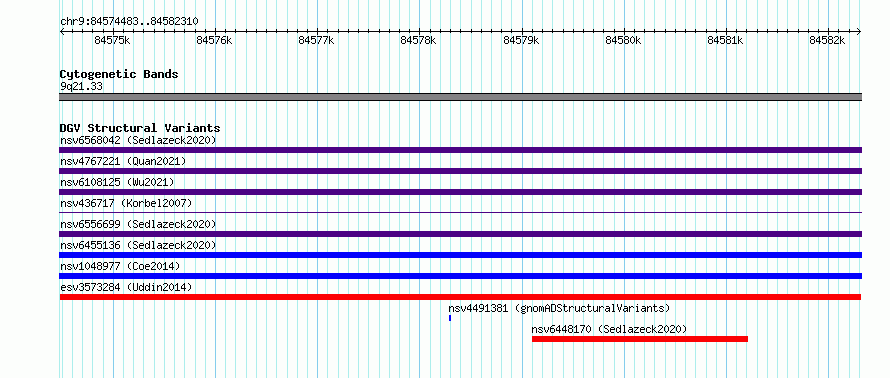Select the nsv6568042 purple variant bar
This screenshot has width=890, height=378.
(x=460, y=150)
